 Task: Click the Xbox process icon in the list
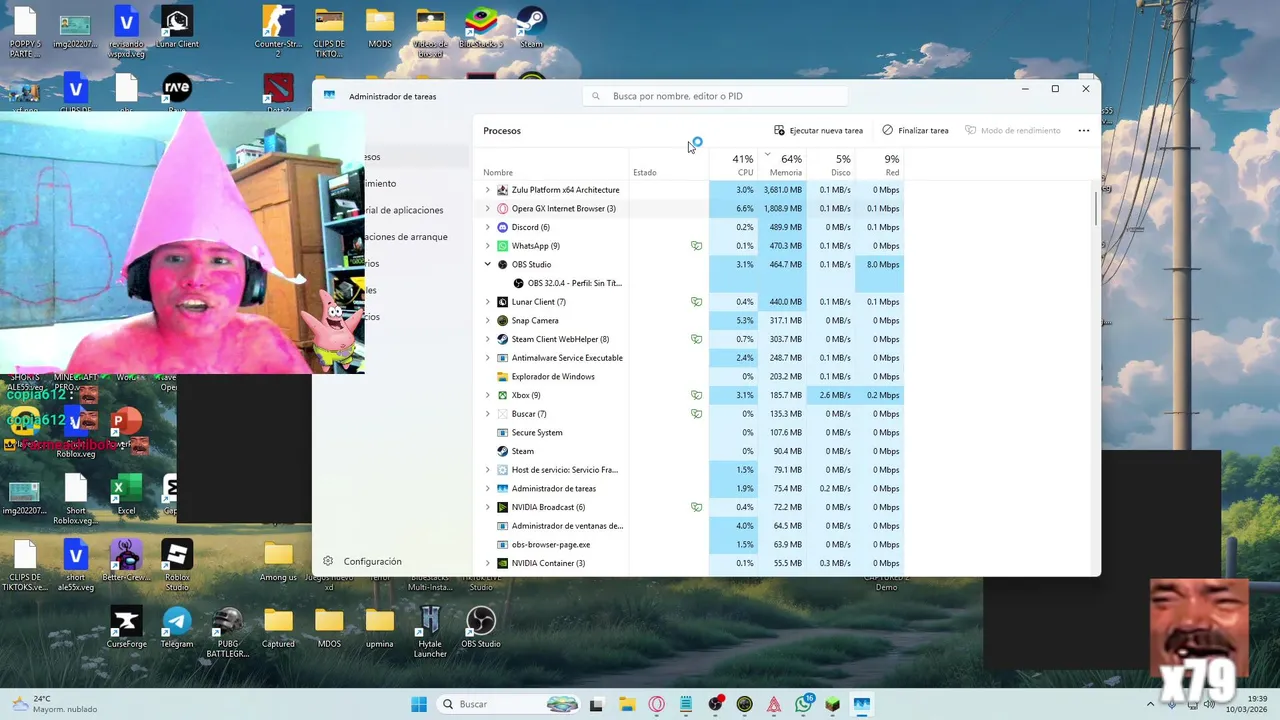(502, 395)
